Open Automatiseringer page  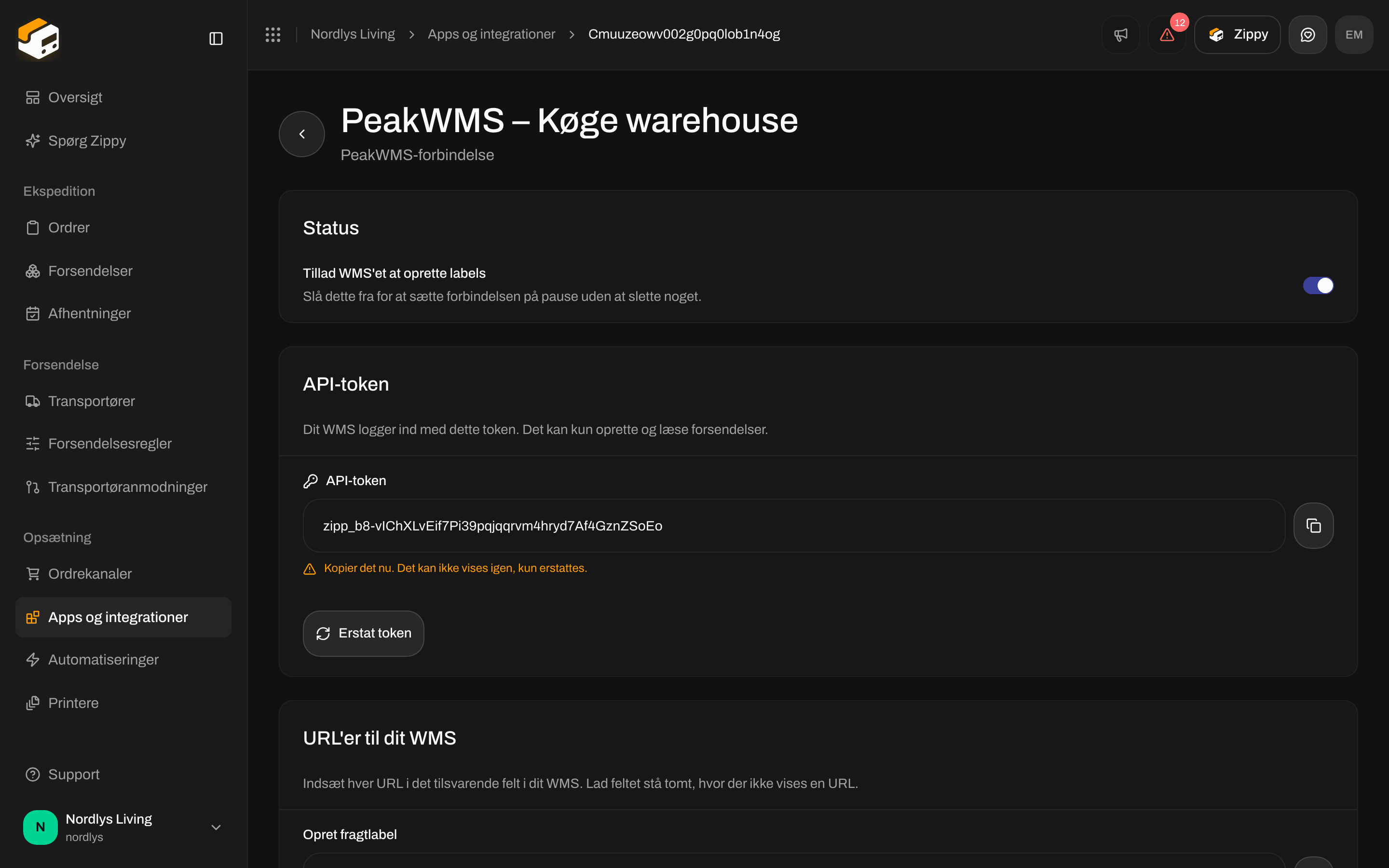click(123, 660)
